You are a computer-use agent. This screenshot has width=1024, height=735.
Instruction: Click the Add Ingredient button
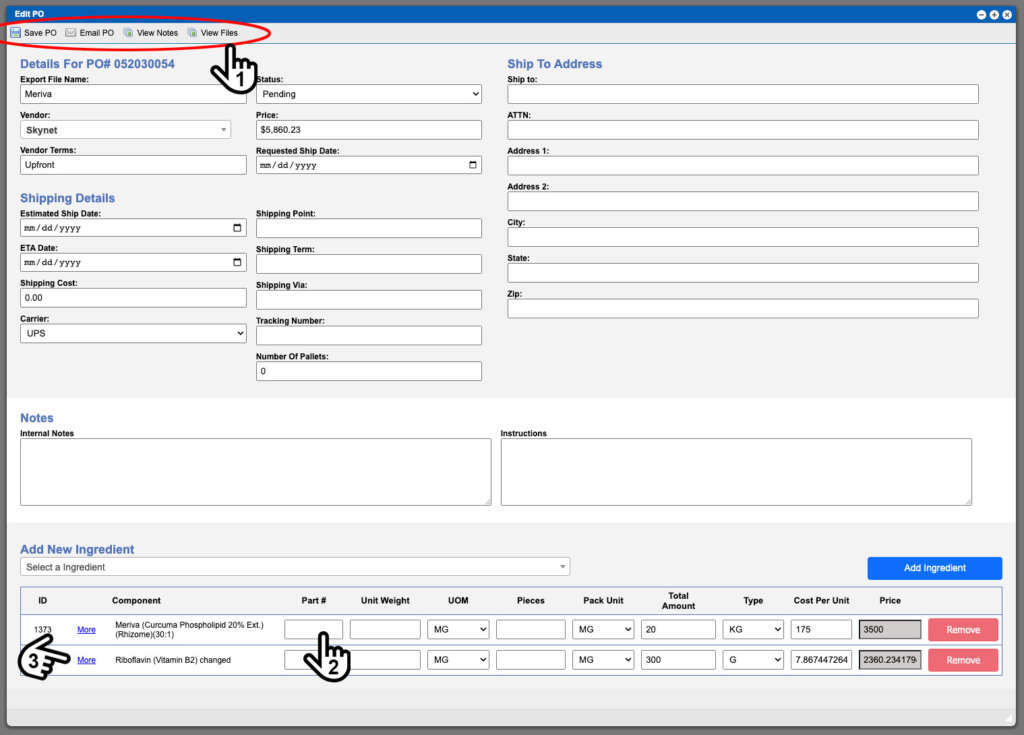(934, 567)
